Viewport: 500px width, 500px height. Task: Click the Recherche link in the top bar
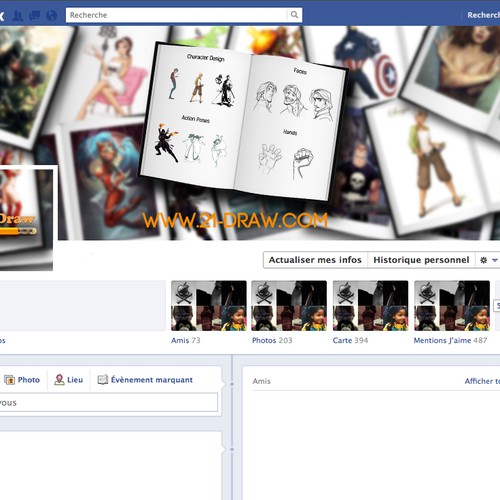[483, 15]
